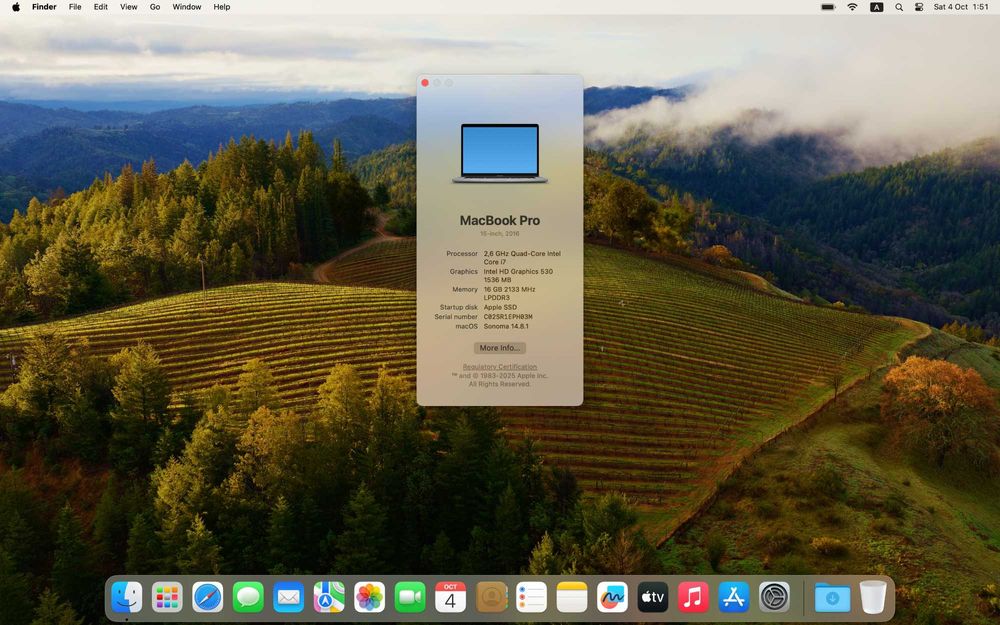Open Finder from the dock

click(x=127, y=598)
